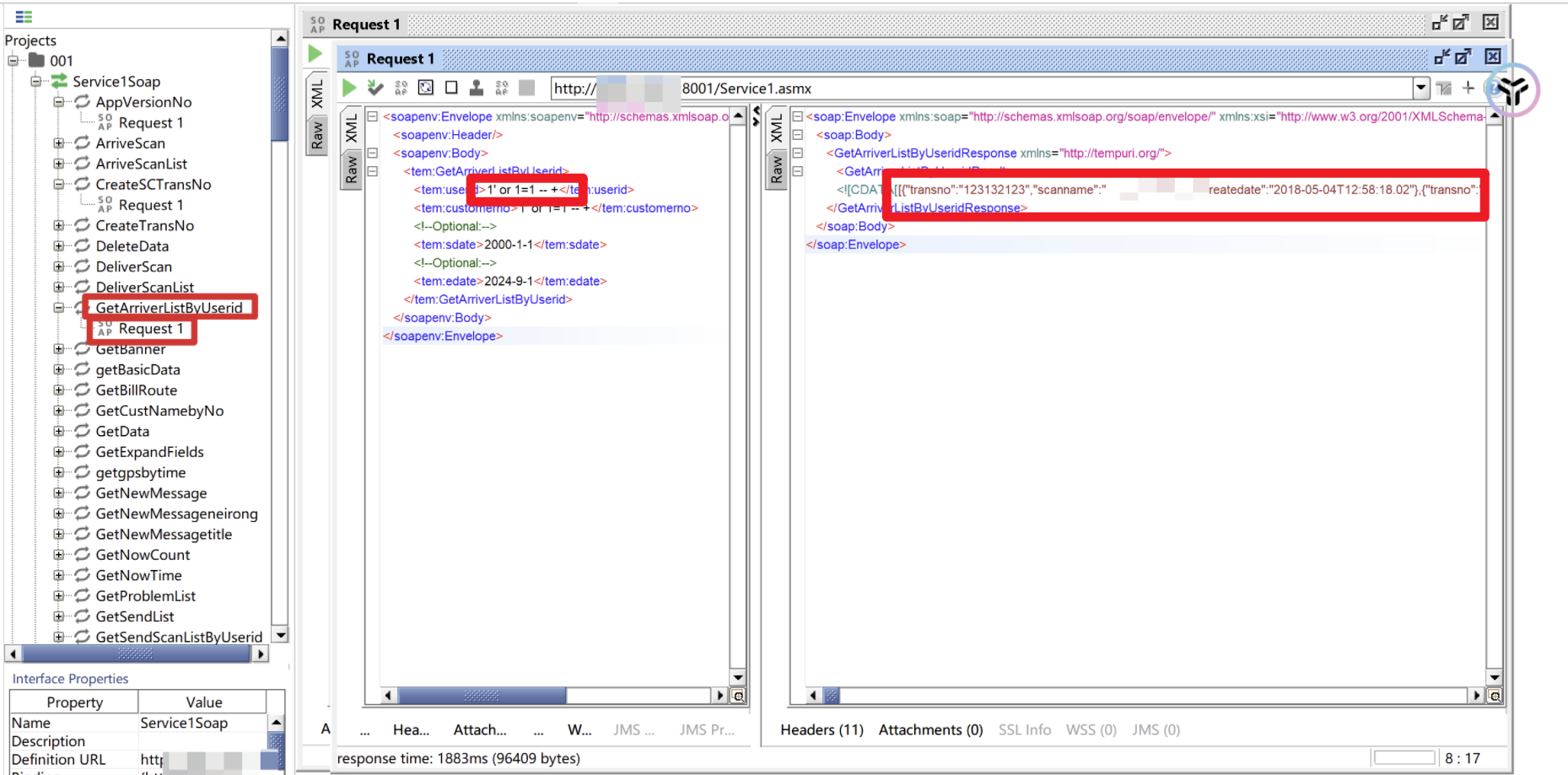1568x775 pixels.
Task: Open the SSL Info tab
Action: [x=1025, y=730]
